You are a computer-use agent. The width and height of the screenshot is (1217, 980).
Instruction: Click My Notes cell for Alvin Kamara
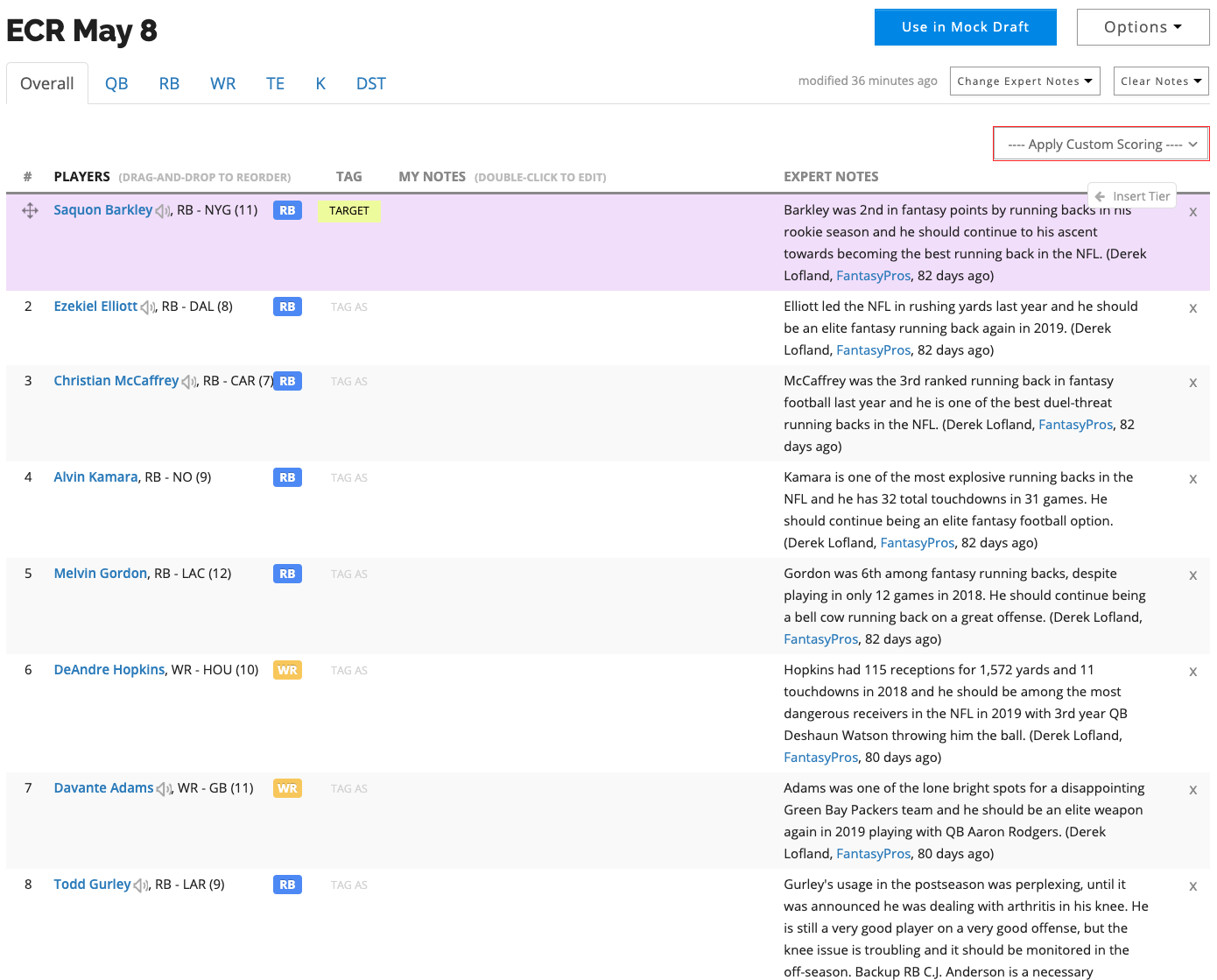point(582,509)
